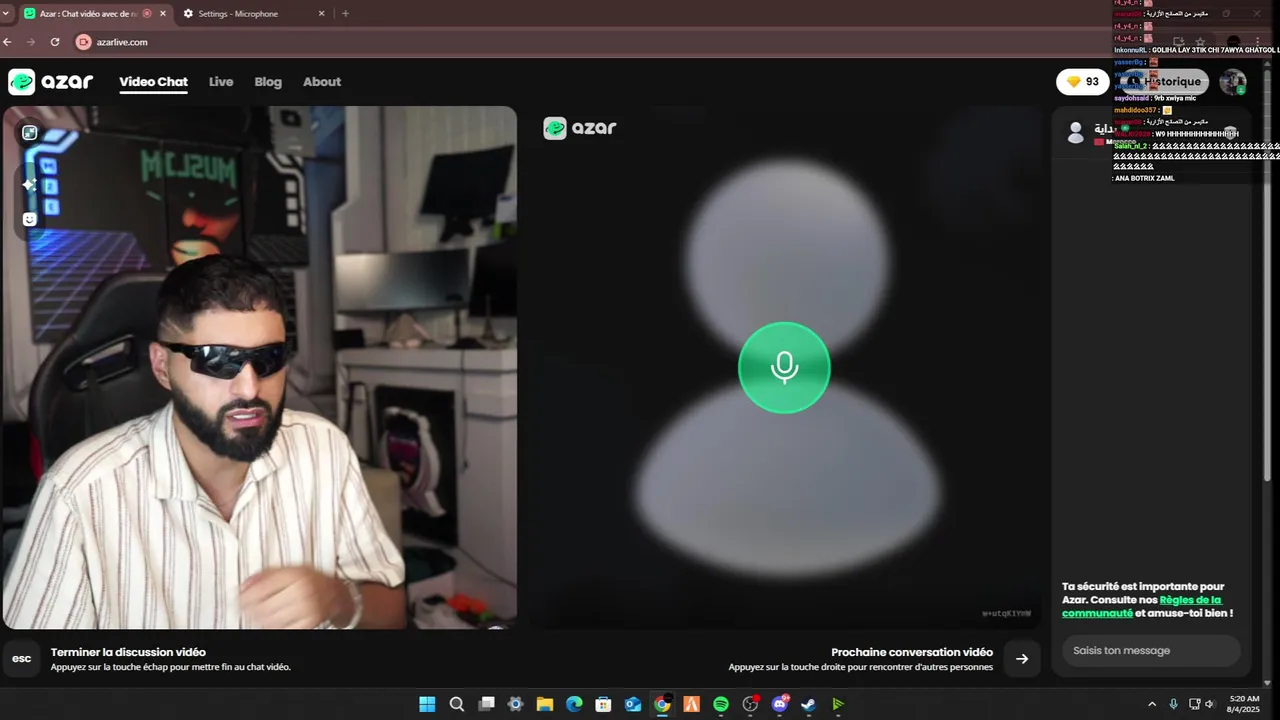Screen dimensions: 1280x720
Task: Click the layout switch icon on own video
Action: (x=30, y=132)
